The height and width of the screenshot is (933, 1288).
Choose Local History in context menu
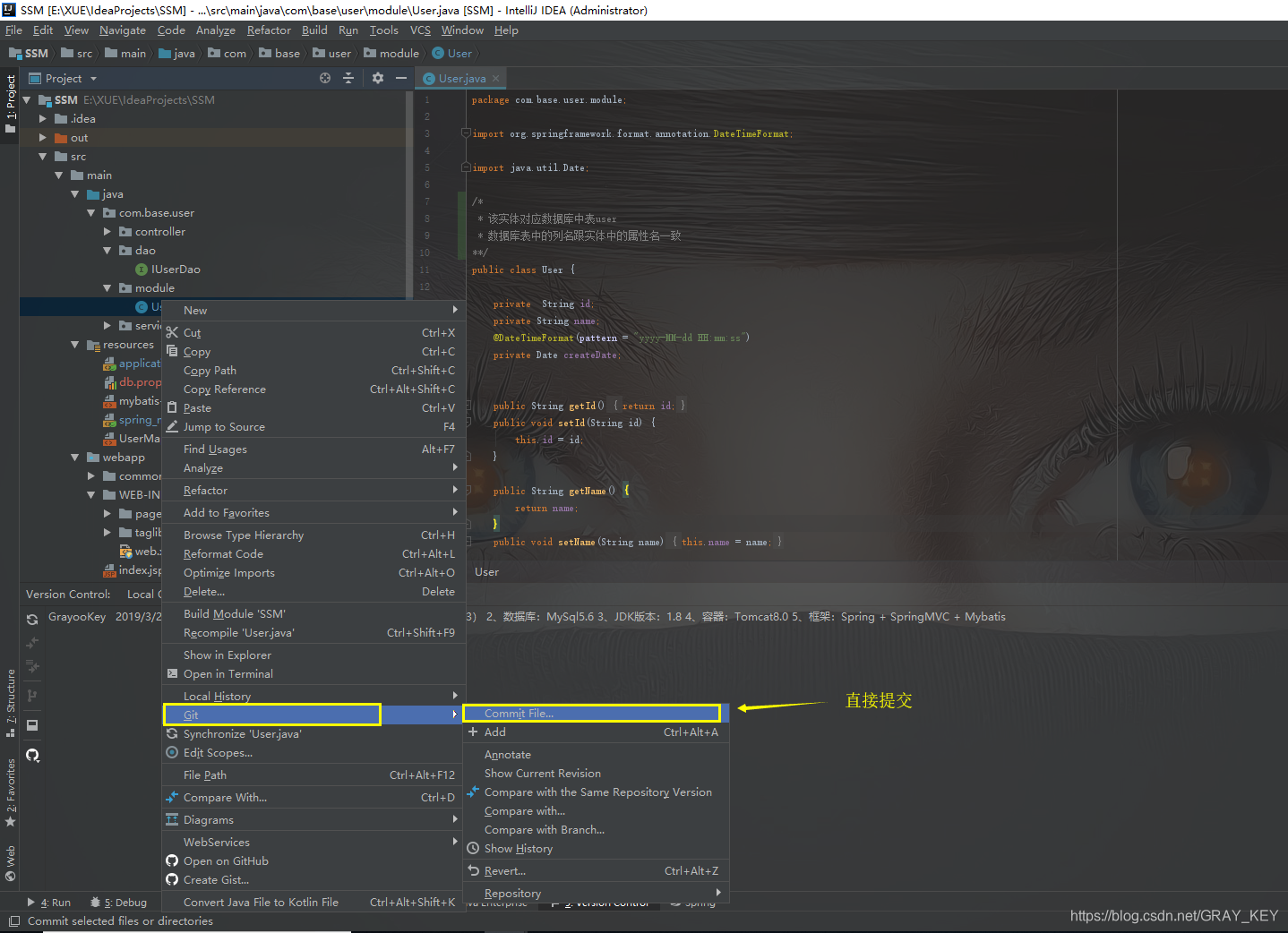[313, 696]
